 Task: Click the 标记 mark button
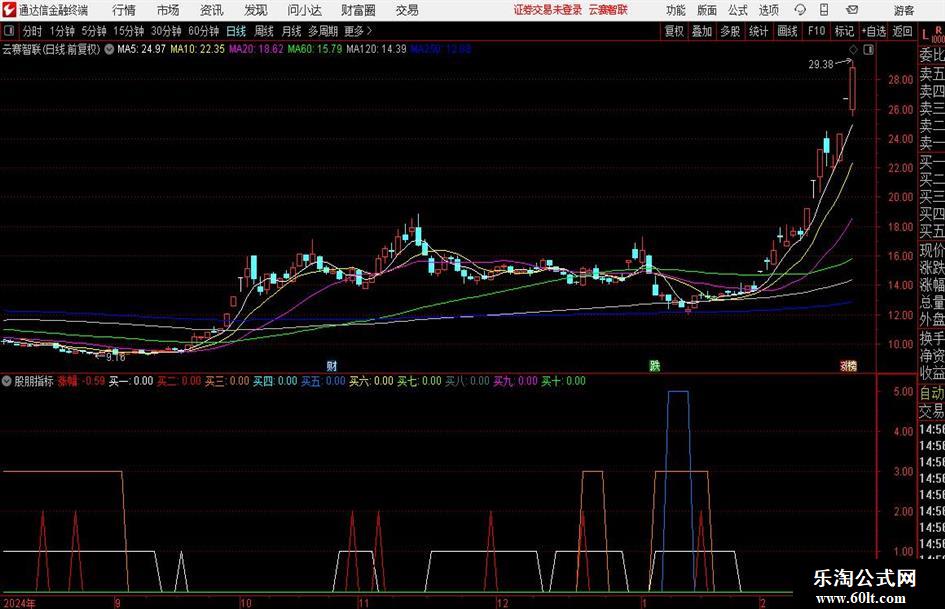click(844, 31)
